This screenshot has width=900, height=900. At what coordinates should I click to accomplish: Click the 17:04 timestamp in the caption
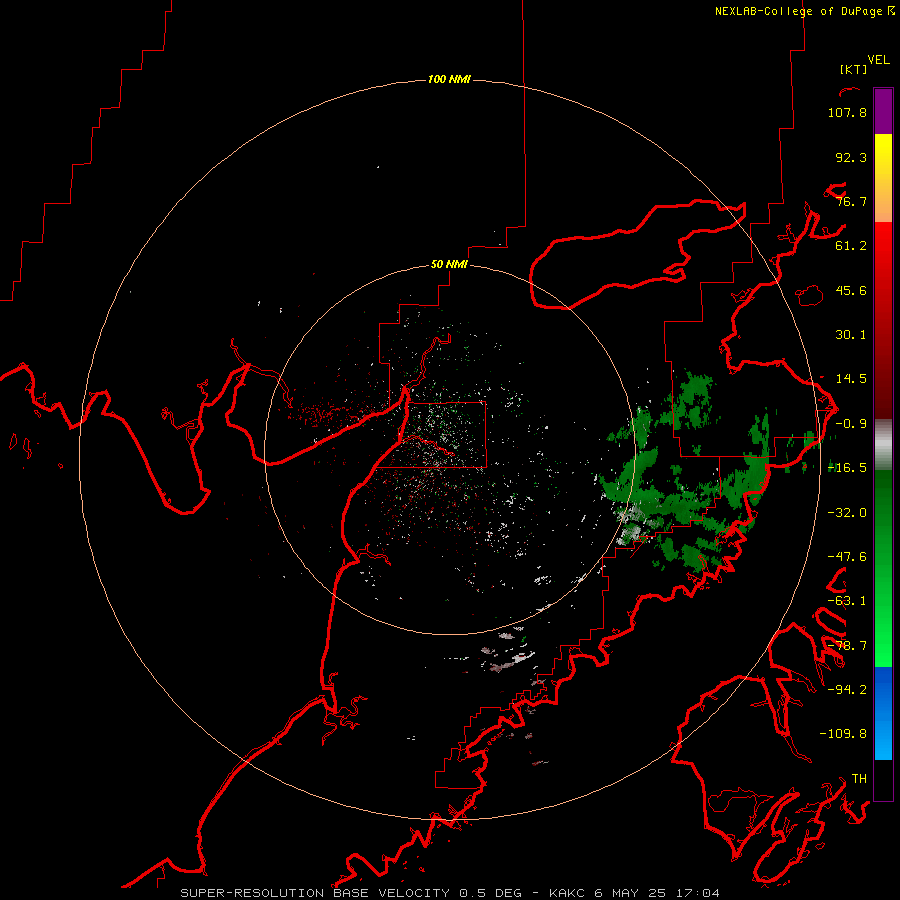point(698,893)
